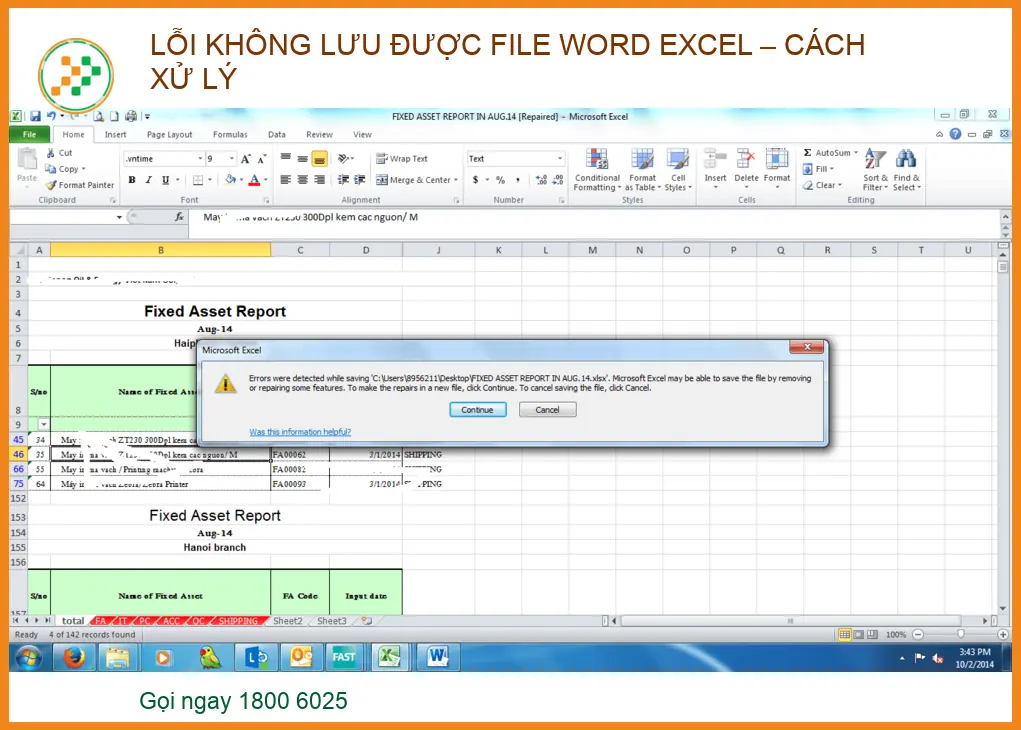Toggle Wrap Text for the cell
This screenshot has height=730, width=1021.
click(x=402, y=159)
